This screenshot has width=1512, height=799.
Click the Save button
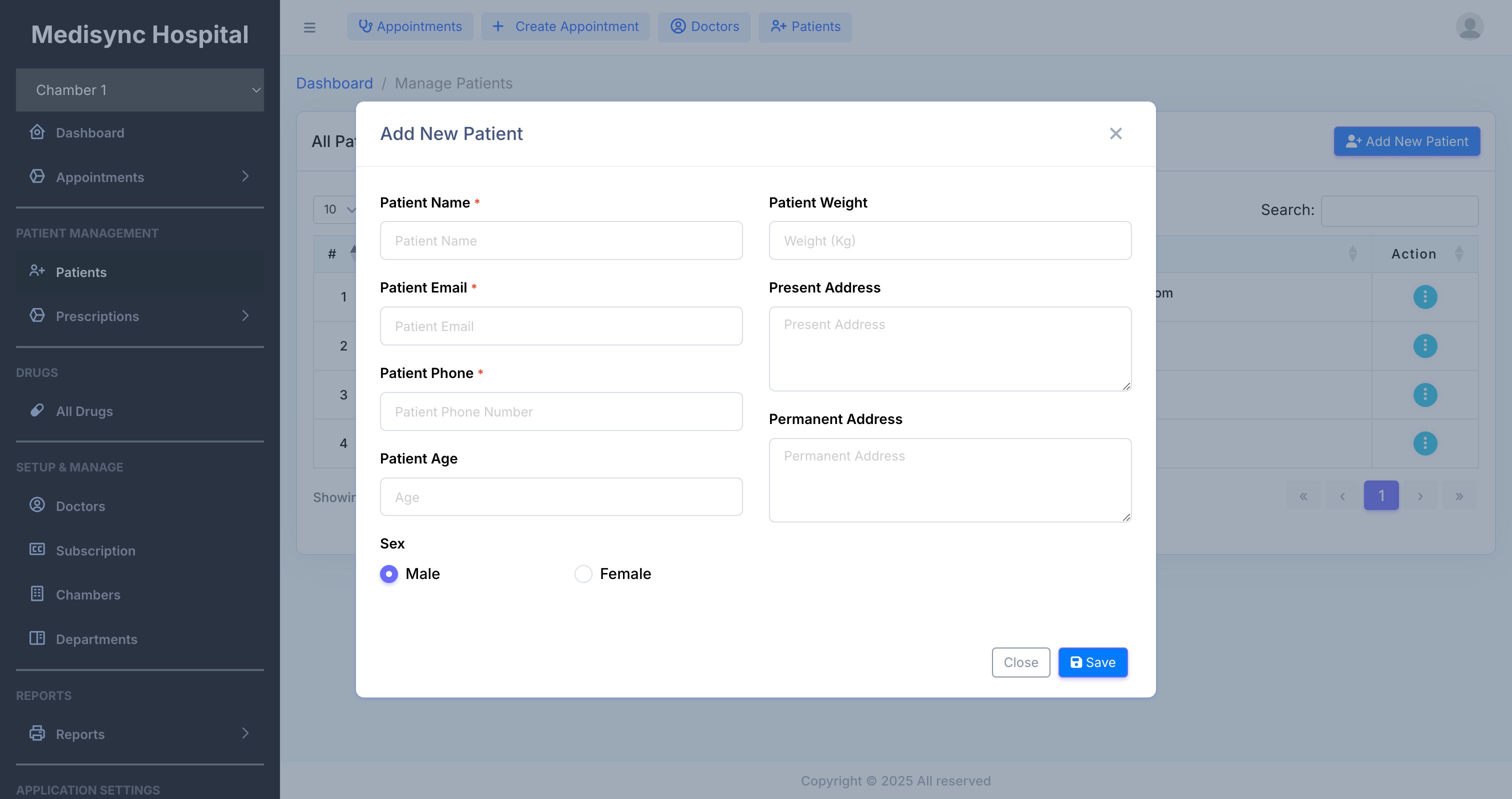(x=1092, y=662)
